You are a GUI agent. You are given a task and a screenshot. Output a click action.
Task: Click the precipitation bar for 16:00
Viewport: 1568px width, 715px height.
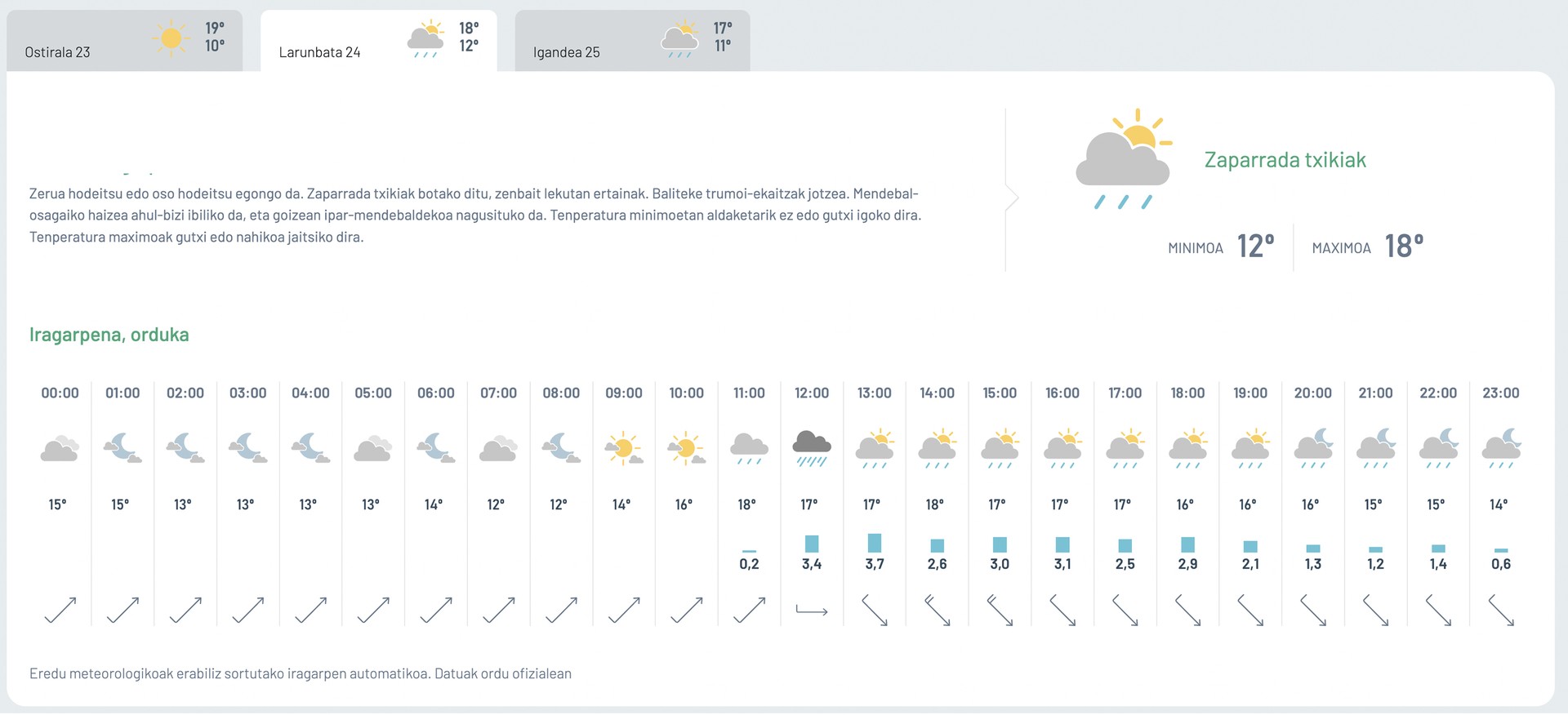pos(1062,544)
